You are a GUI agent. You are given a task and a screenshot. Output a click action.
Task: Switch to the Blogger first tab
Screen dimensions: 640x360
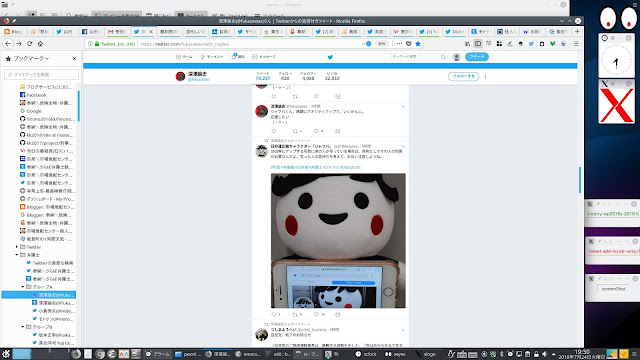[13, 31]
